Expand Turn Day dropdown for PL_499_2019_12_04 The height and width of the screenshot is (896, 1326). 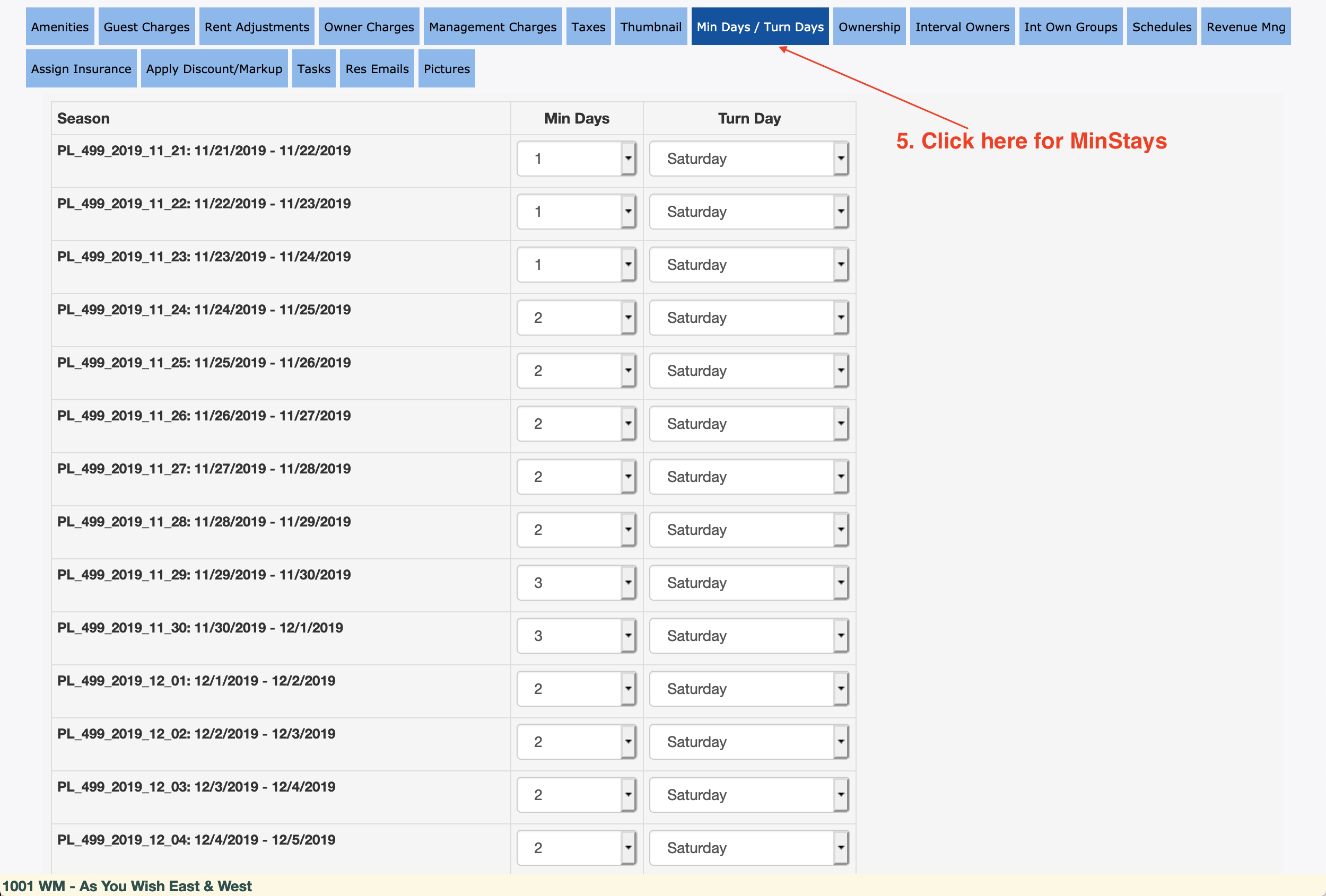coord(748,848)
